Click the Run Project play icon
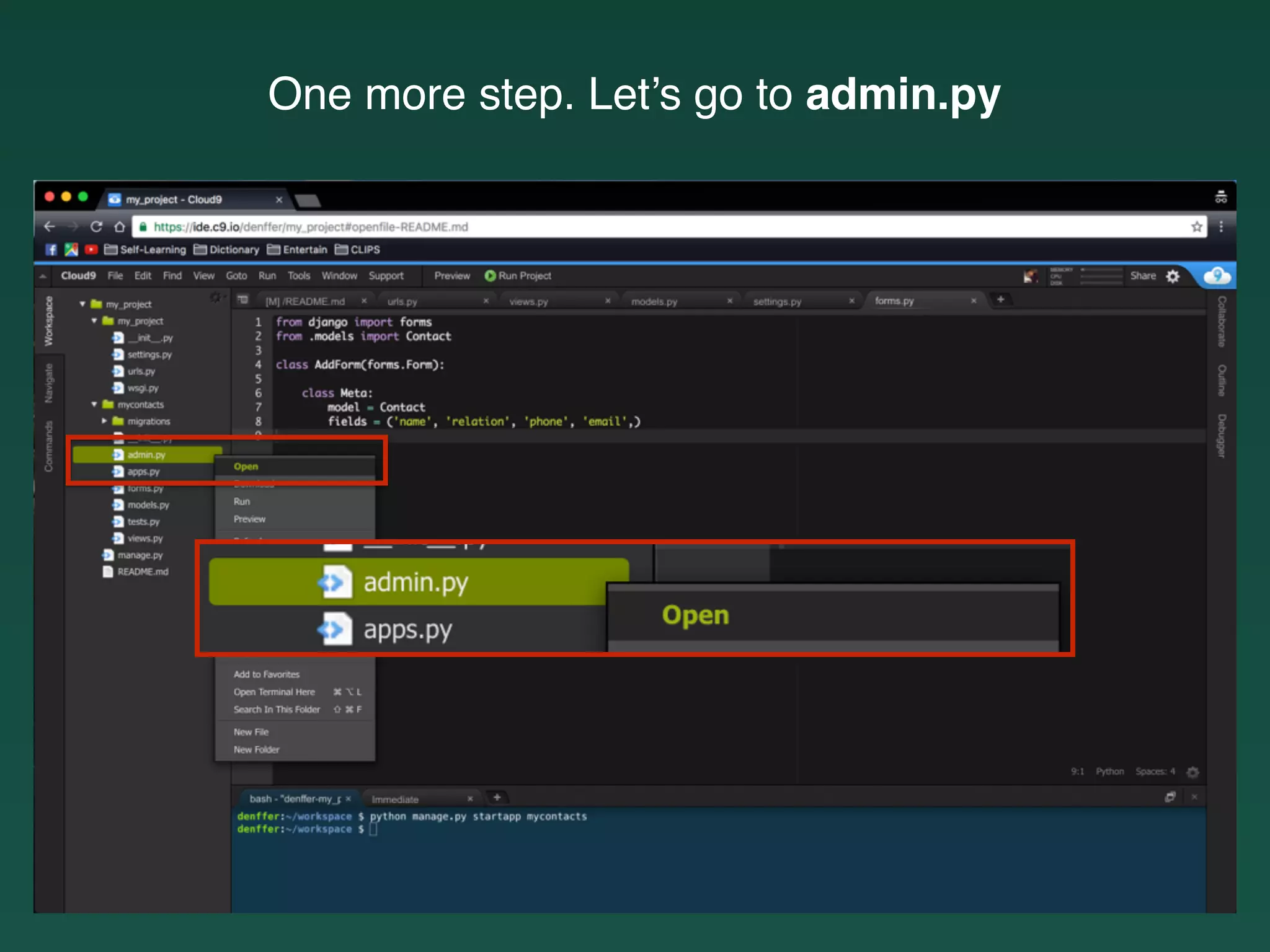1270x952 pixels. pos(490,276)
